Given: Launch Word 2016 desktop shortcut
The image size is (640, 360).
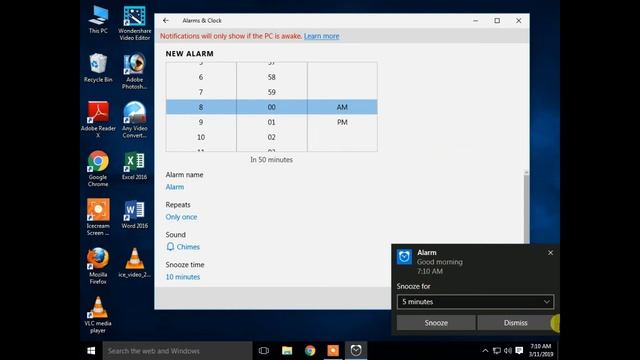Looking at the screenshot, I should click(135, 214).
